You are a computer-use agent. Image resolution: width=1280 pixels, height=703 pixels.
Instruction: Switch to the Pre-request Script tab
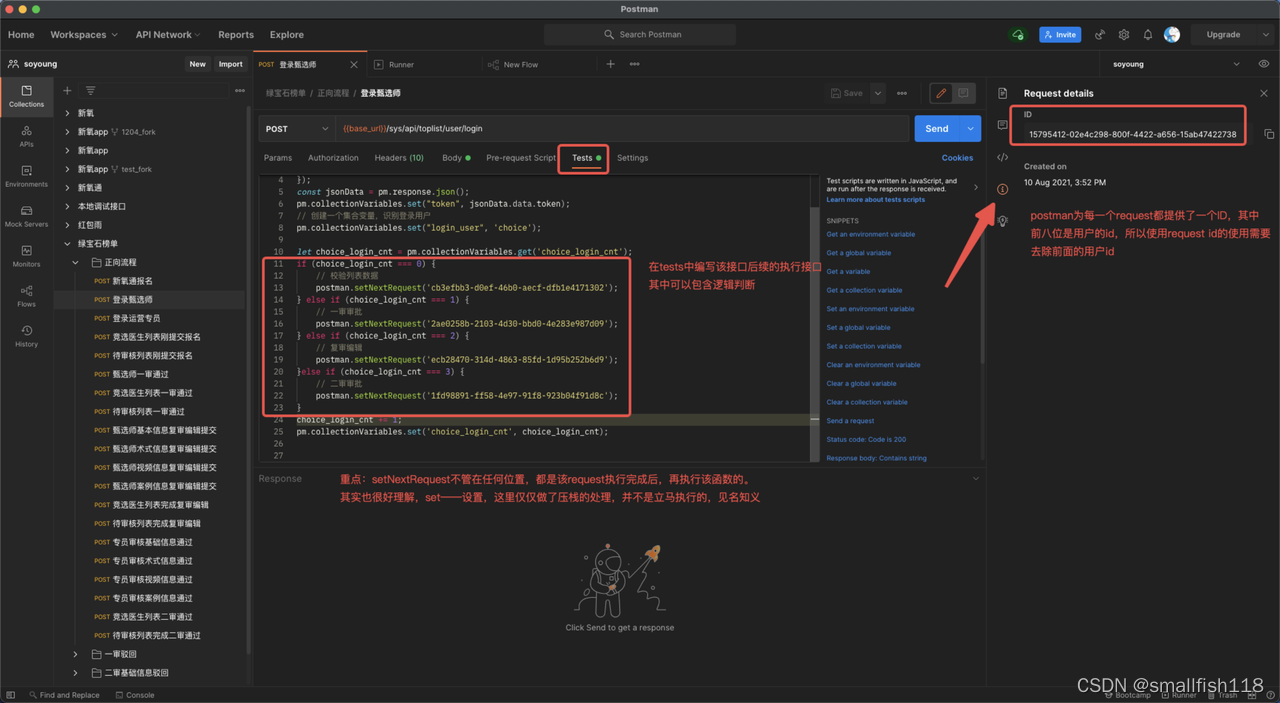coord(521,158)
